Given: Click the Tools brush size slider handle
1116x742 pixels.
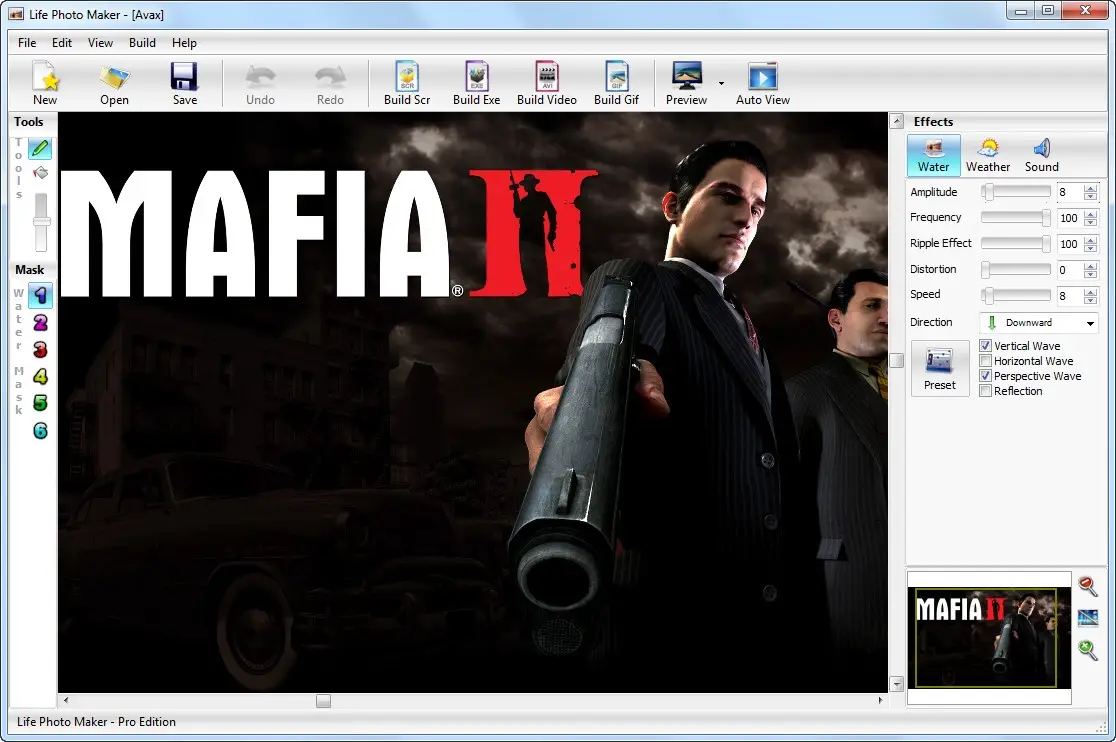Looking at the screenshot, I should (x=41, y=221).
